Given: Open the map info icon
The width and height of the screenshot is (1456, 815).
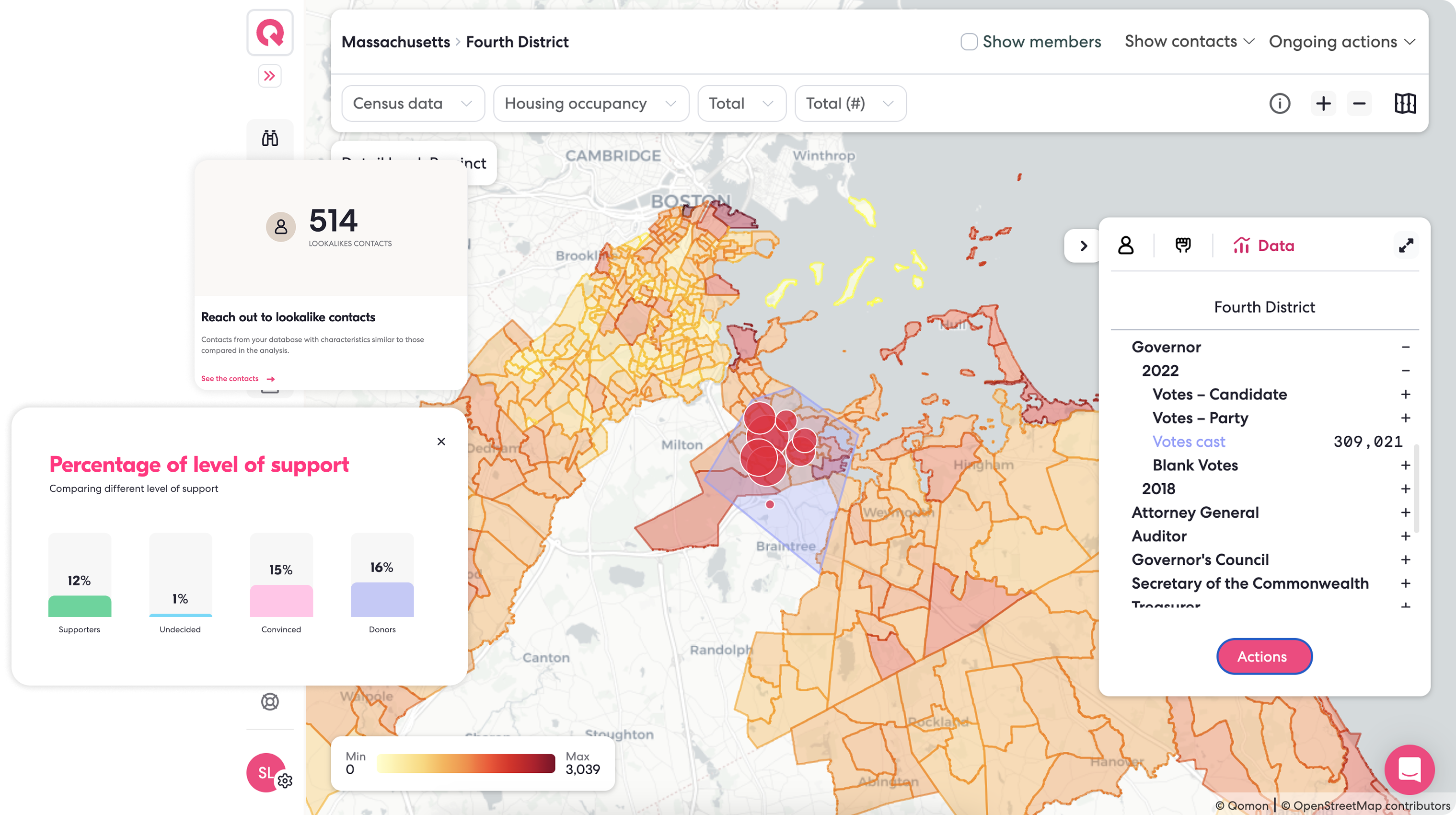Looking at the screenshot, I should coord(1279,104).
